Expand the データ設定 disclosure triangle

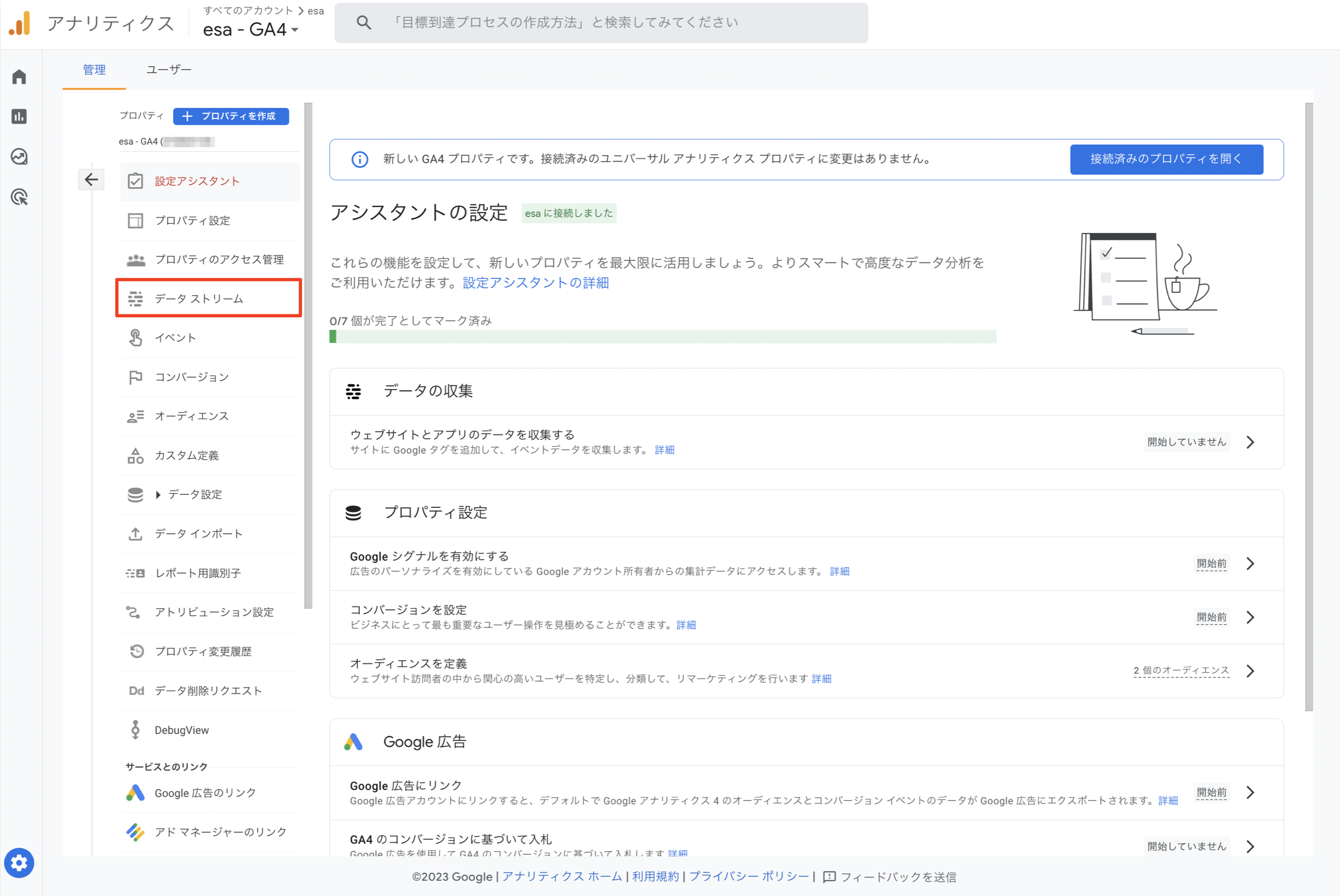(x=158, y=495)
